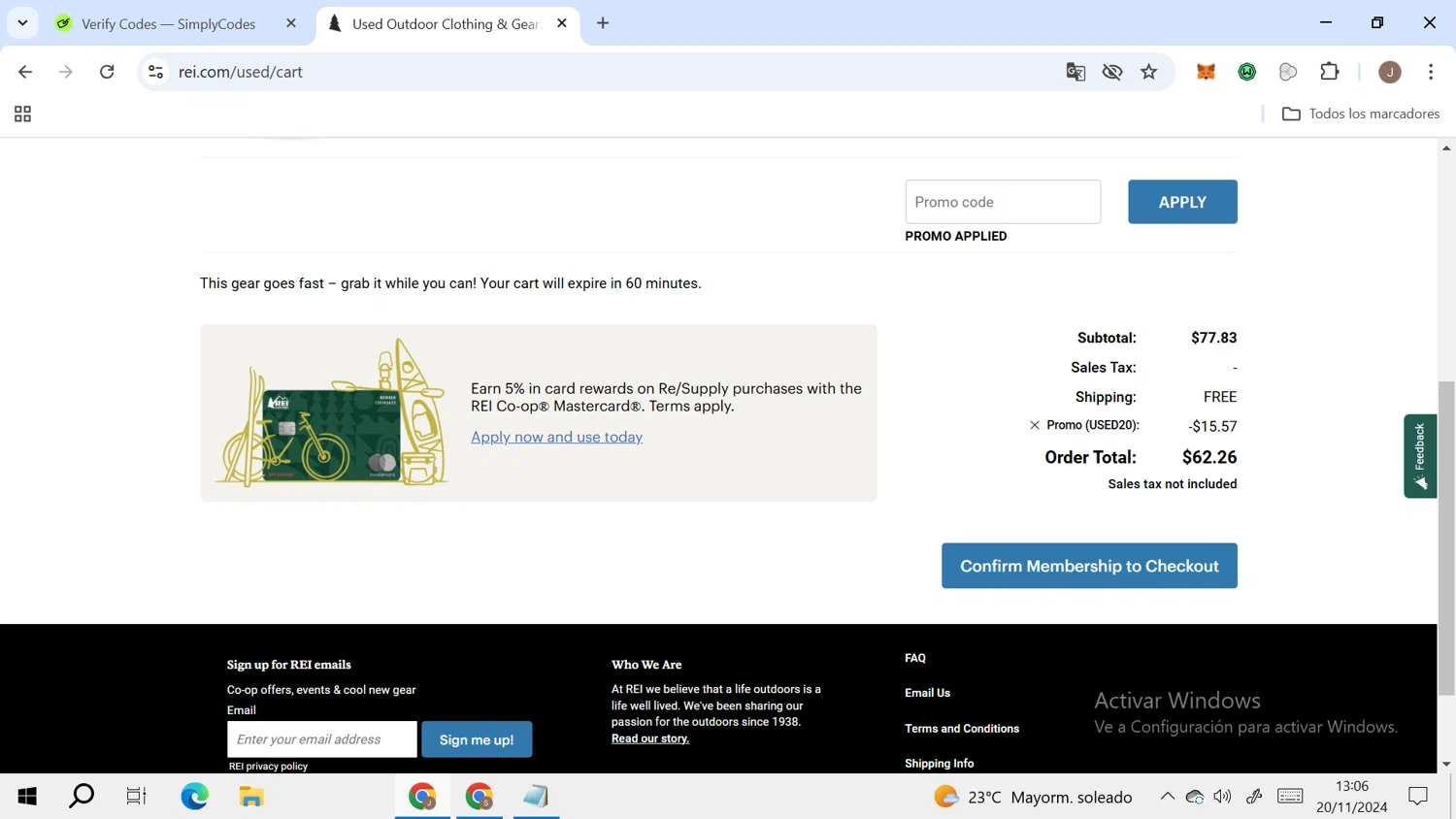This screenshot has height=819, width=1456.
Task: Open the MetaMask fox extension
Action: pos(1206,72)
